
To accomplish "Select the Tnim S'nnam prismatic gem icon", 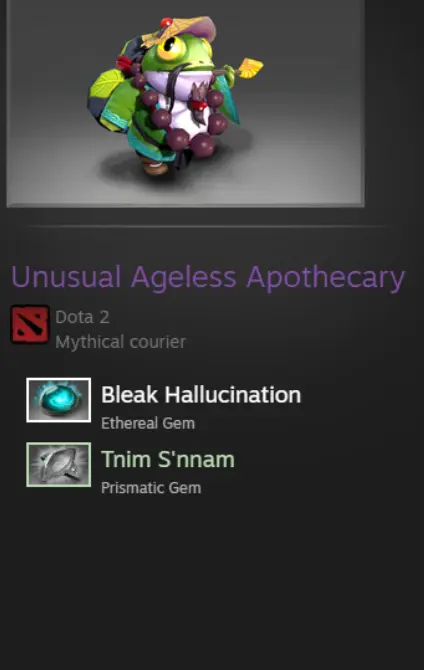I will [x=59, y=464].
